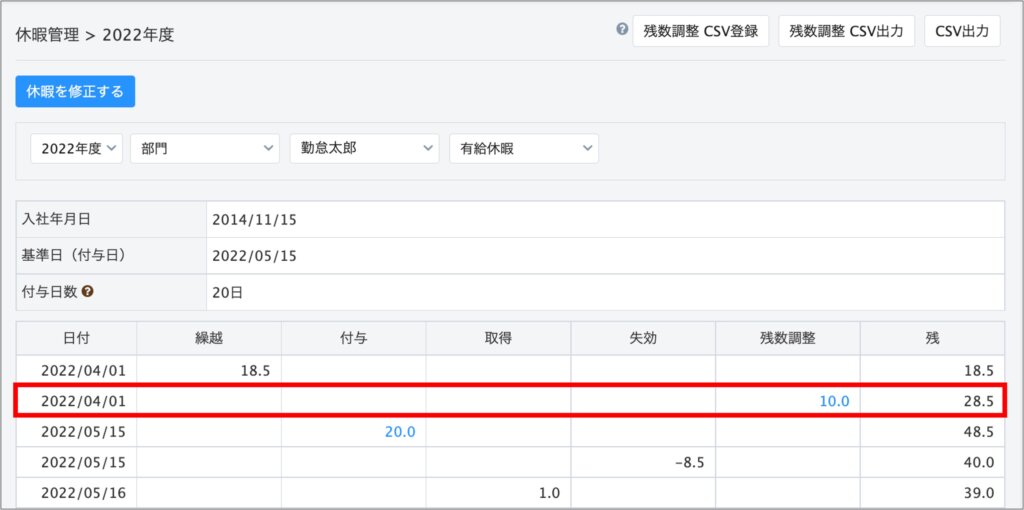Click the CSV出力 button
This screenshot has width=1024, height=510.
point(961,31)
